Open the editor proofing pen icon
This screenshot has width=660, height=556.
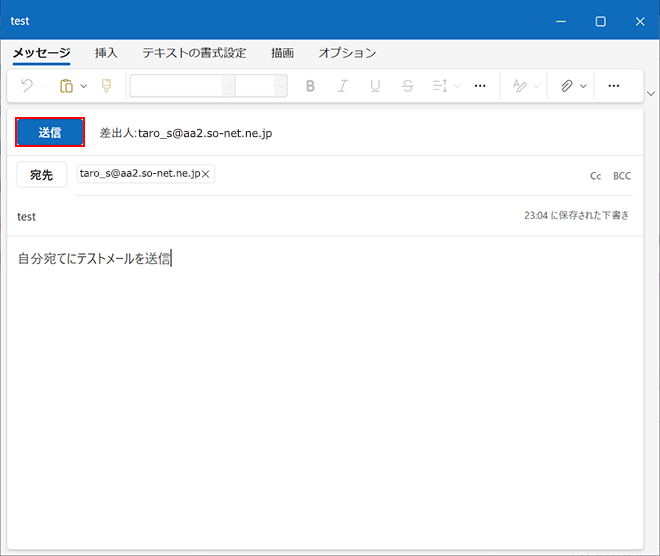(519, 86)
